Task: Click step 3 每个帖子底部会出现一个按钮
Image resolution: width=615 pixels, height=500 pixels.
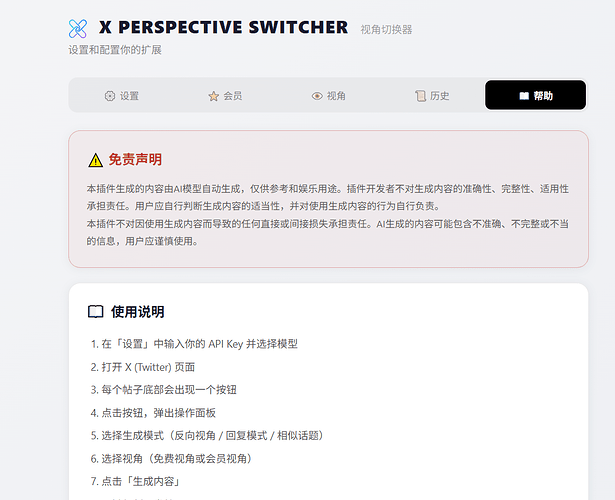Action: click(x=164, y=390)
